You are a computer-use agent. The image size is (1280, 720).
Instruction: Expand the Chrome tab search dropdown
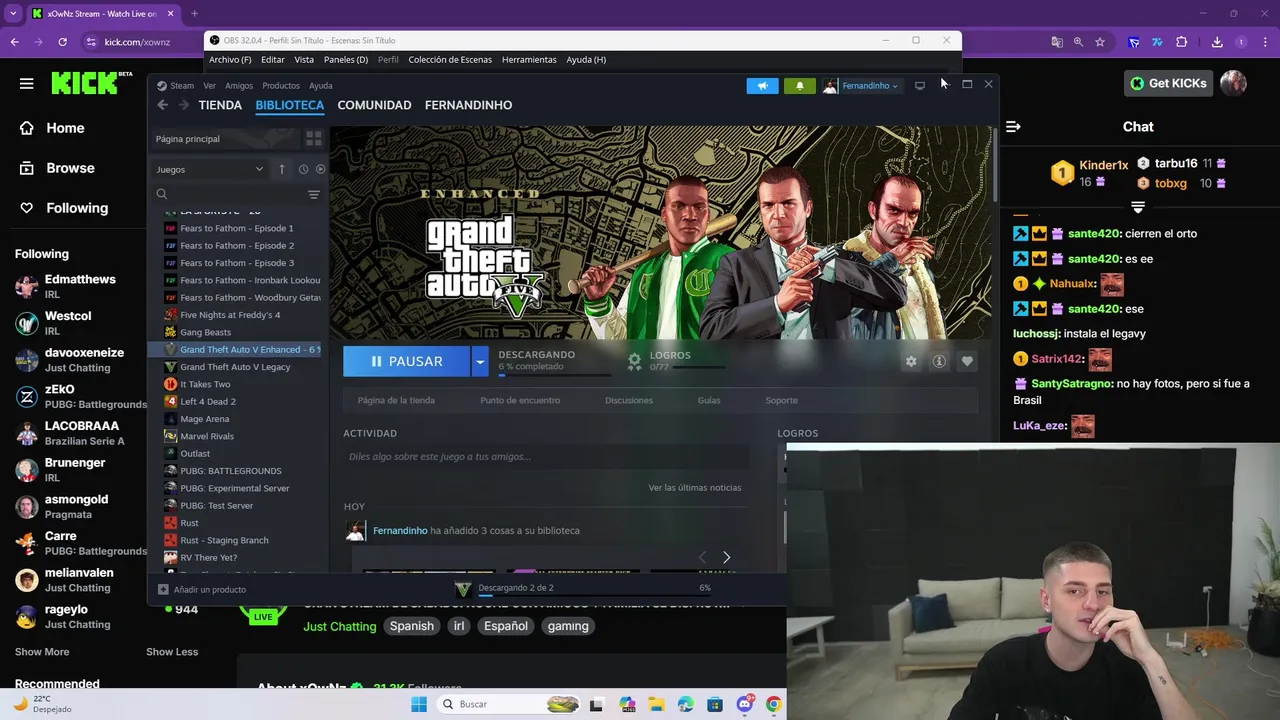[13, 14]
